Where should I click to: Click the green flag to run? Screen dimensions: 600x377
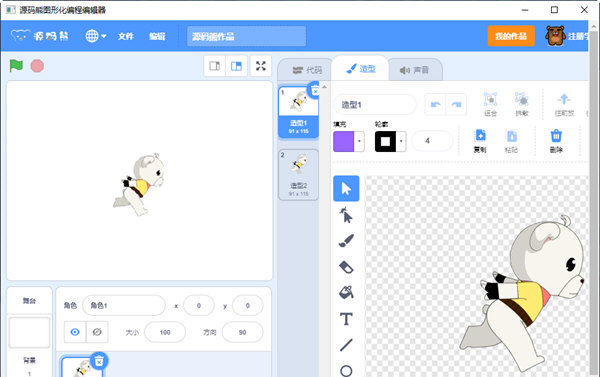pyautogui.click(x=16, y=66)
